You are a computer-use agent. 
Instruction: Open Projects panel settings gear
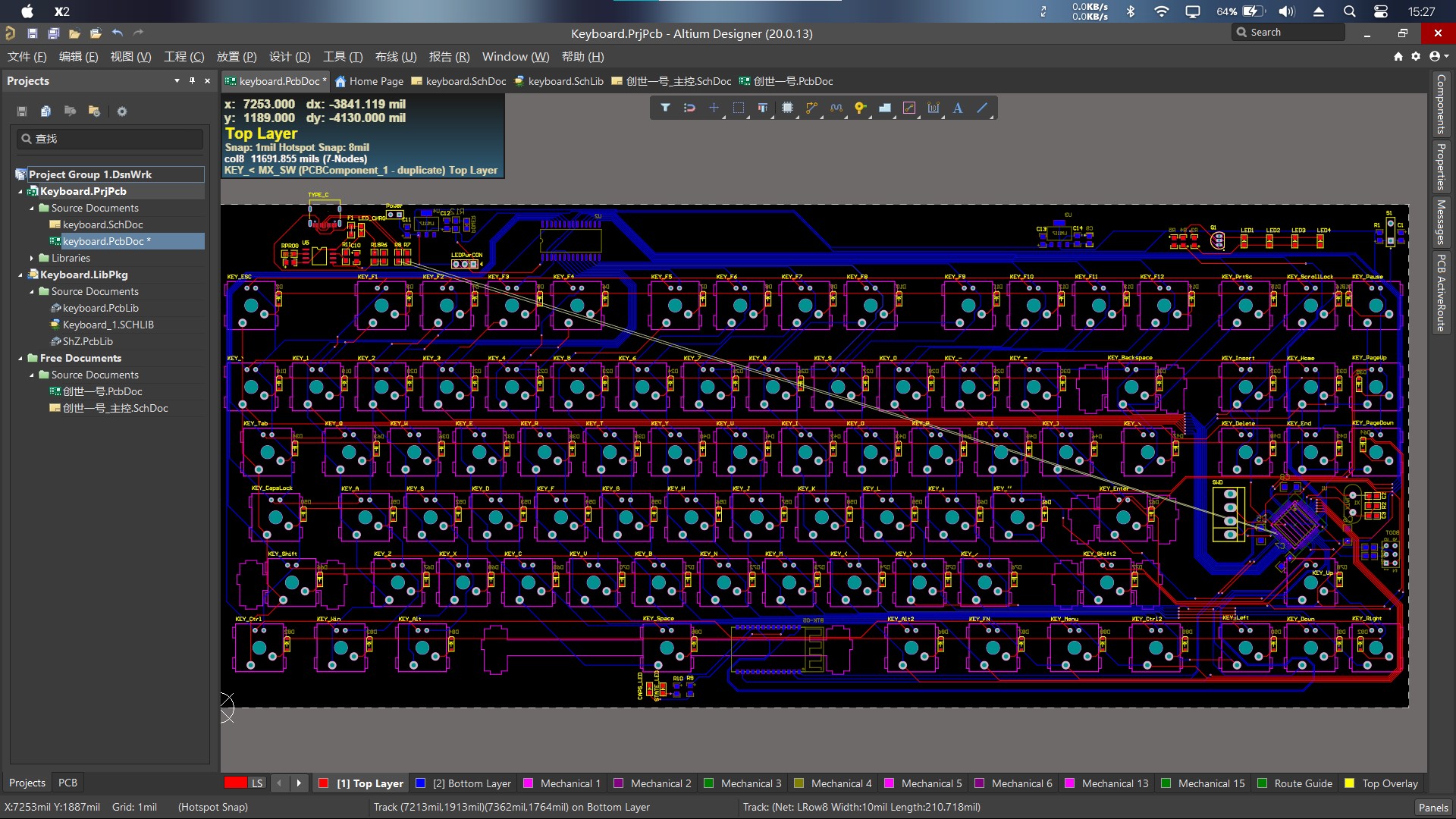coord(121,111)
